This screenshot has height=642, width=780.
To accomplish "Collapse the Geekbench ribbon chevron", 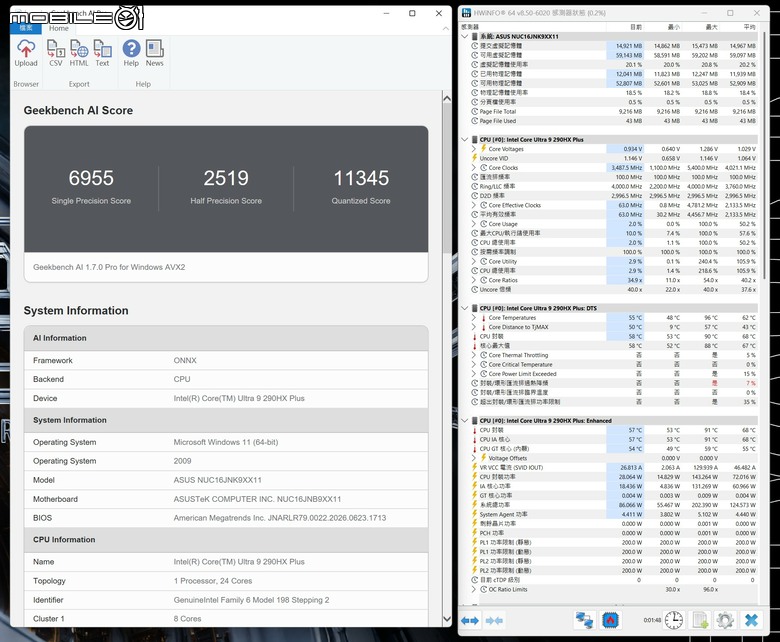I will [x=445, y=28].
